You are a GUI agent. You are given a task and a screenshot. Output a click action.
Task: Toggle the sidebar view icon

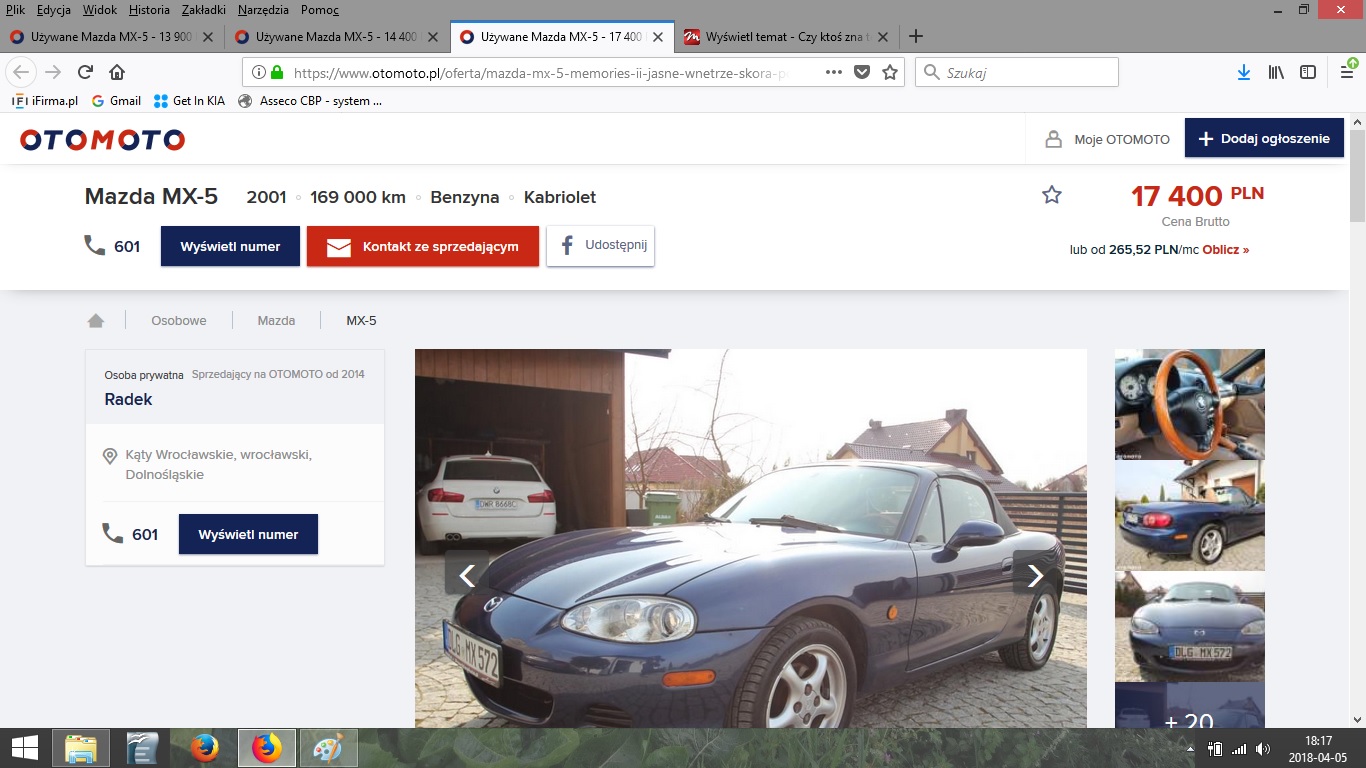click(x=1308, y=72)
